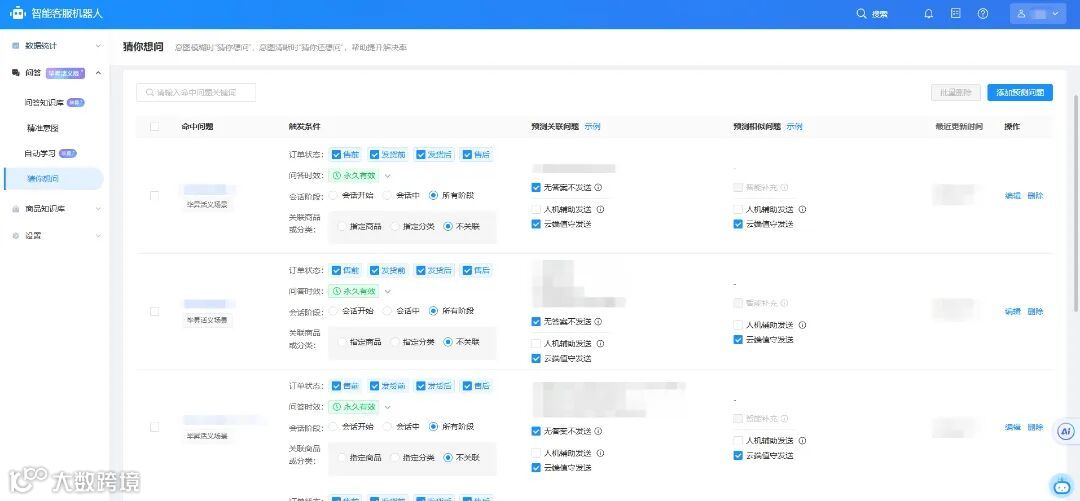This screenshot has width=1080, height=501.
Task: Uncheck first row's 云端值守发送 under 预测相似问题
Action: [x=738, y=224]
